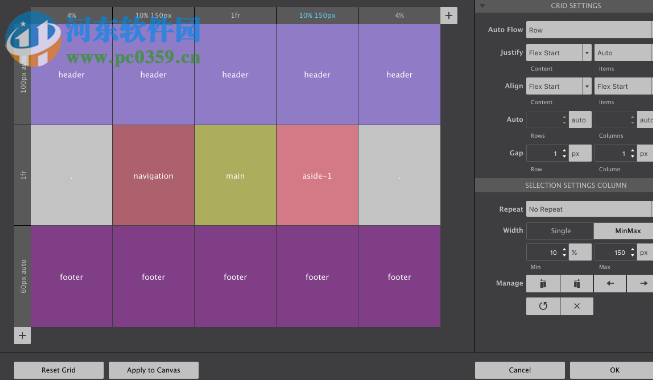
Task: Click the Min width value field
Action: (543, 252)
